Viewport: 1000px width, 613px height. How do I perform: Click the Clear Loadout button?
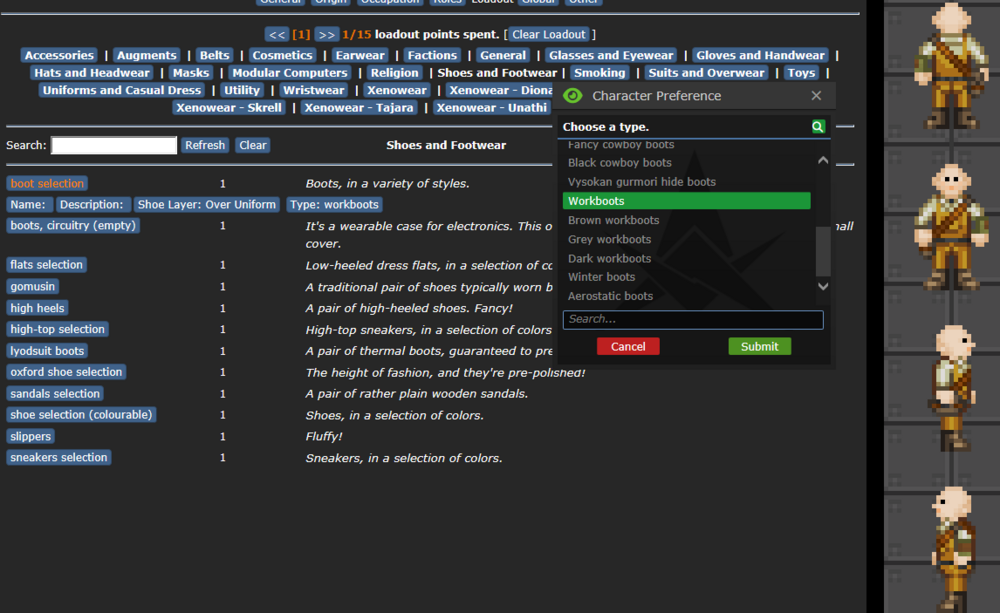tap(549, 35)
